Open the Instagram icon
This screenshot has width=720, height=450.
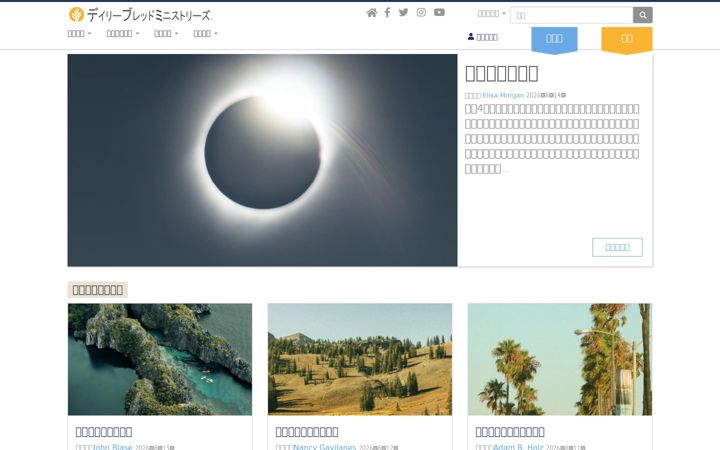click(x=421, y=12)
